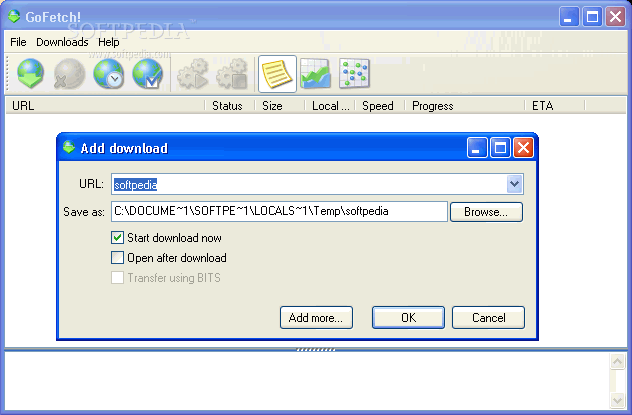Click the Local... column header
Viewport: 632px width, 415px height.
point(329,106)
